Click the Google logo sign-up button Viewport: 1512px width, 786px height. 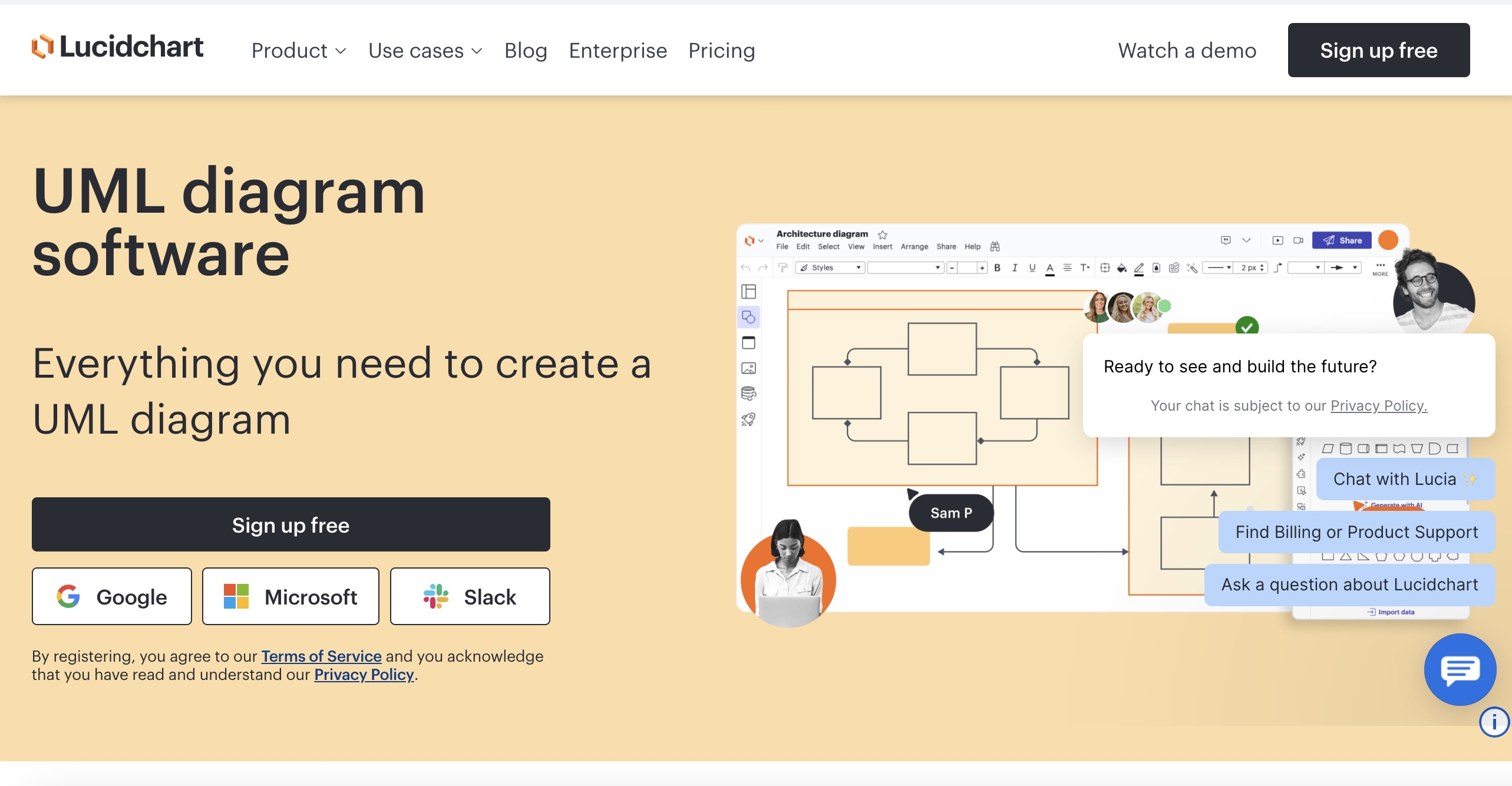(x=112, y=596)
